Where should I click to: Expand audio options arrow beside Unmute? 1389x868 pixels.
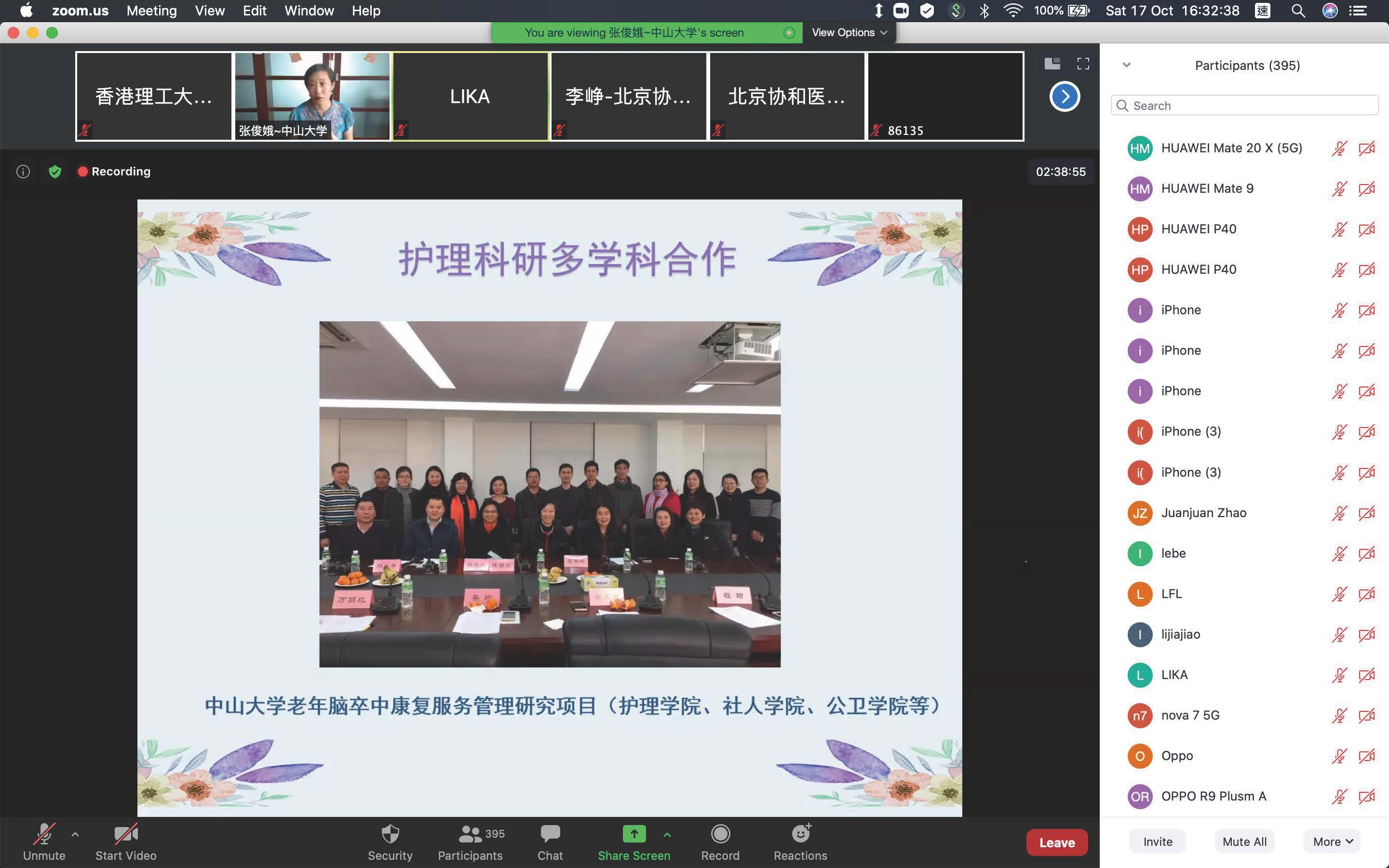(75, 834)
